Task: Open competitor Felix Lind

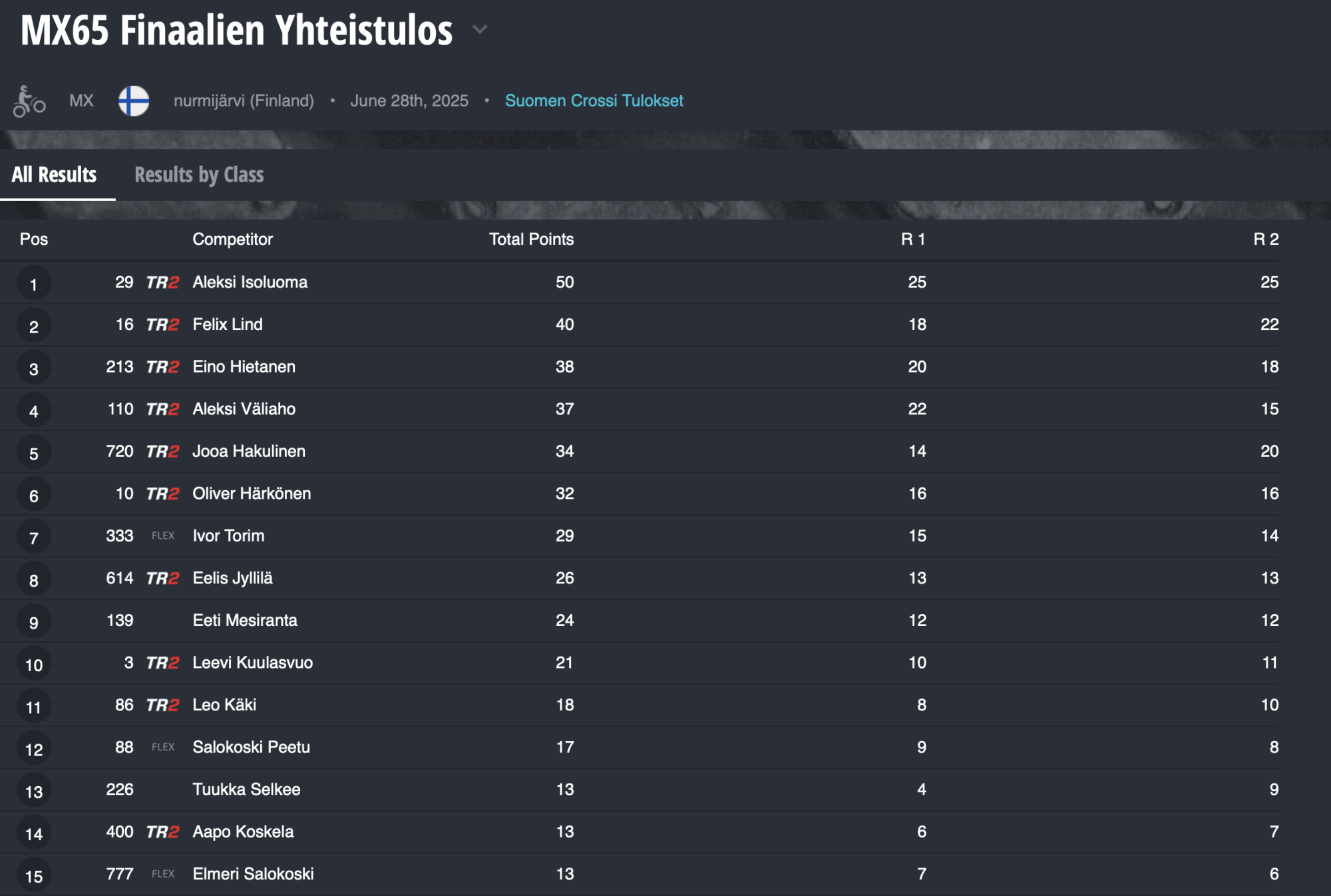Action: (x=228, y=325)
